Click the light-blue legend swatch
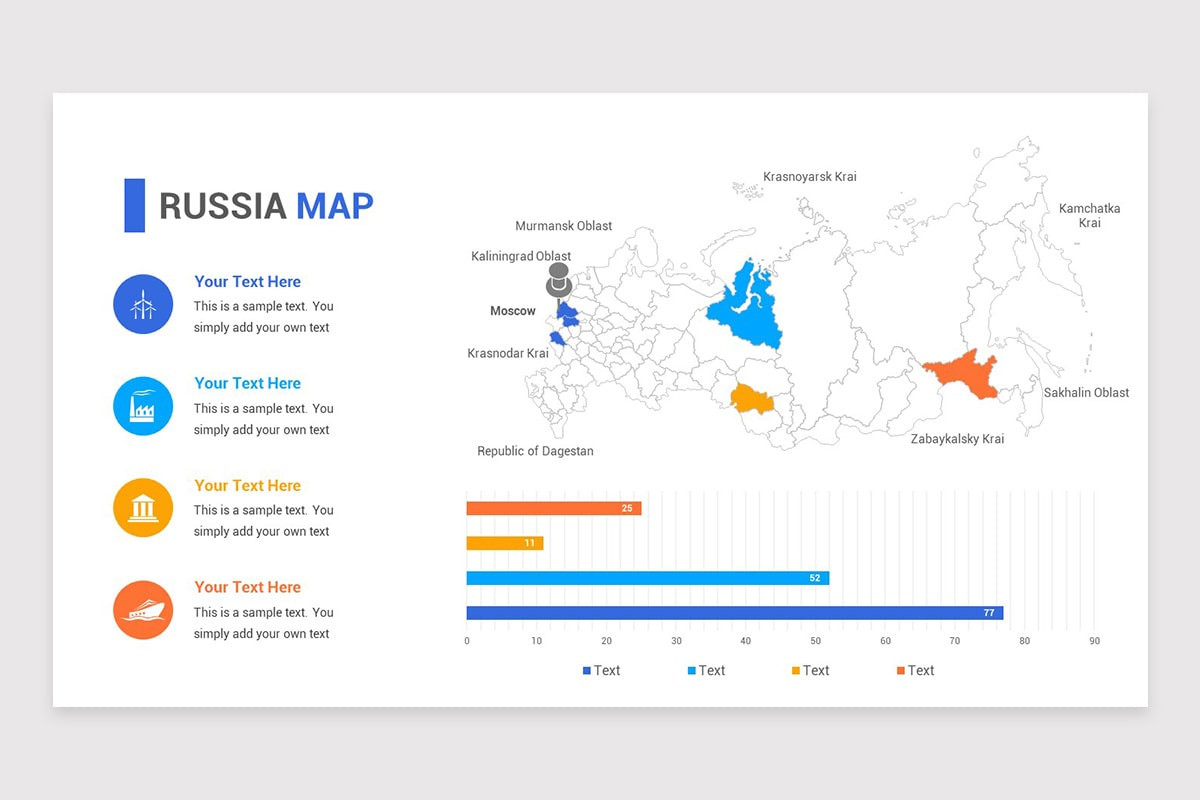The width and height of the screenshot is (1200, 800). tap(692, 671)
